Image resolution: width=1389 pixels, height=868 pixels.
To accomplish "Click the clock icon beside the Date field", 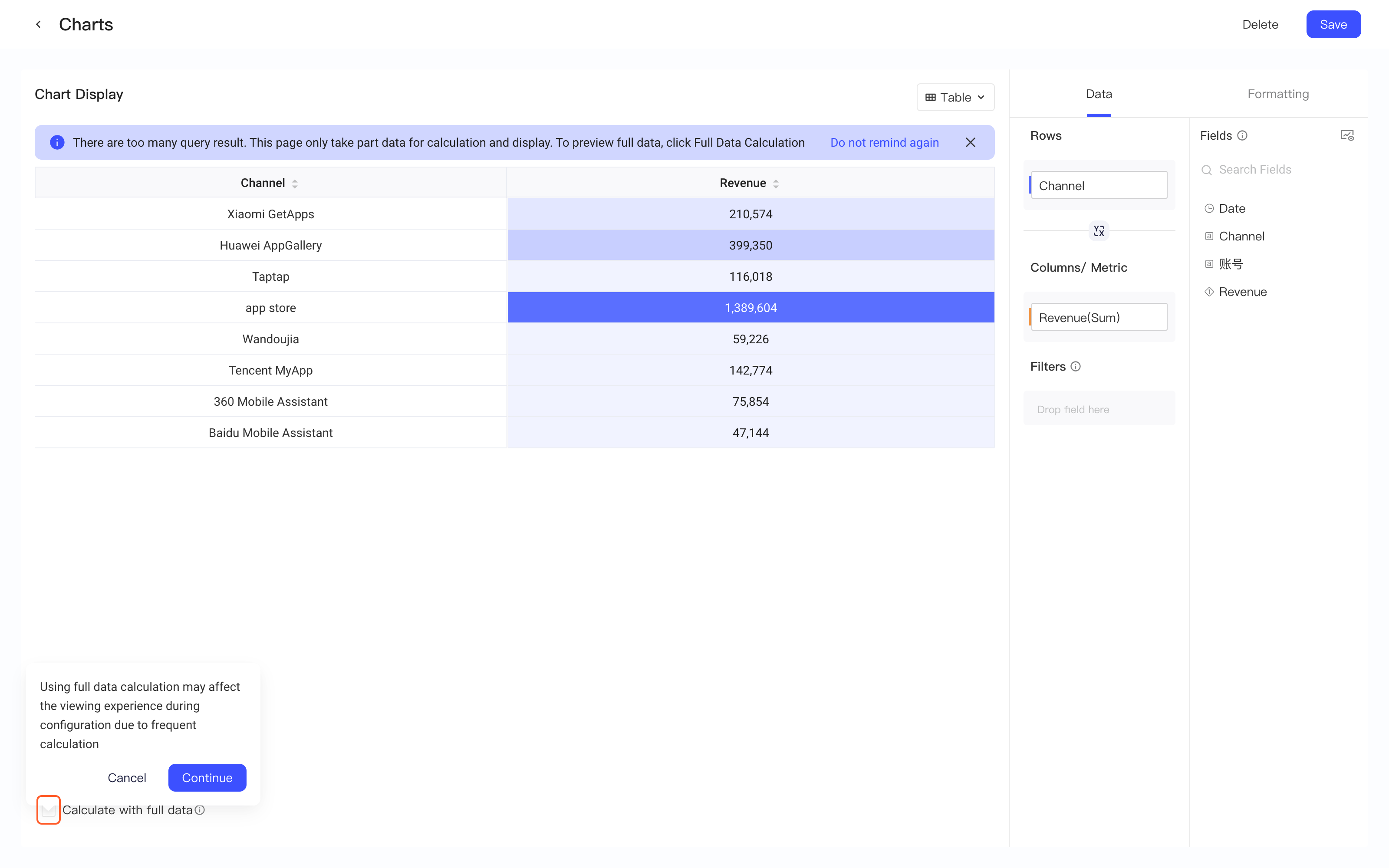I will coord(1209,208).
